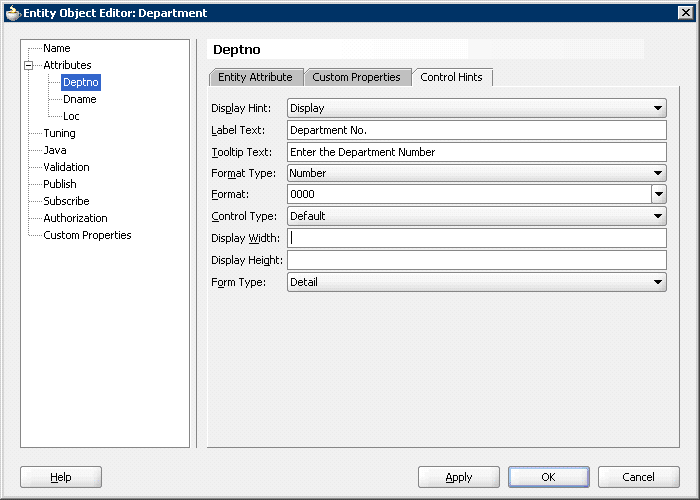
Task: Switch to the Entity Attribute tab
Action: pyautogui.click(x=255, y=77)
